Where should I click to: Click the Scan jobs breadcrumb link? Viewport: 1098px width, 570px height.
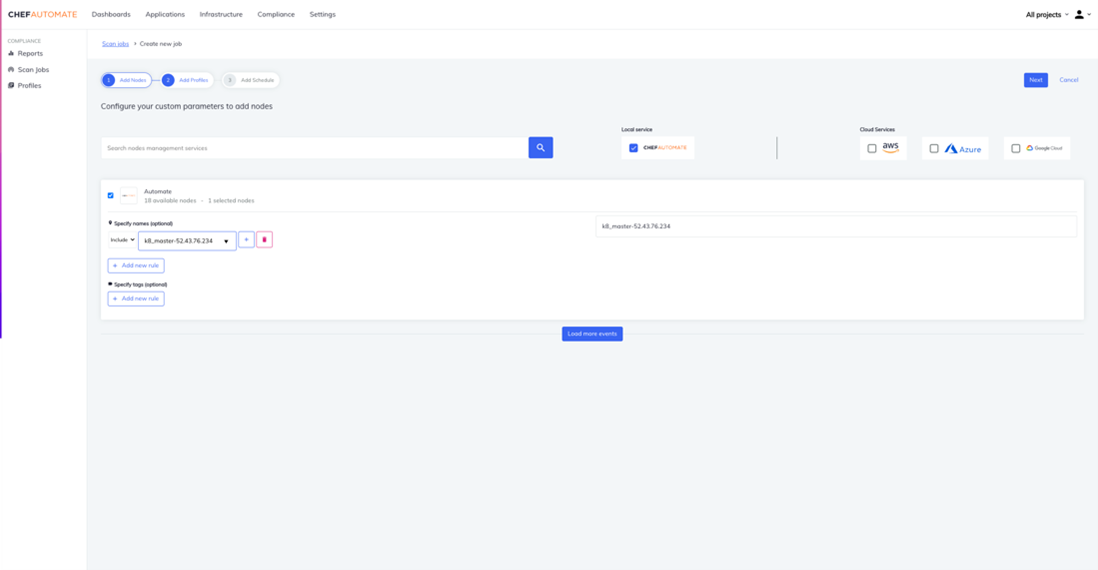[115, 44]
